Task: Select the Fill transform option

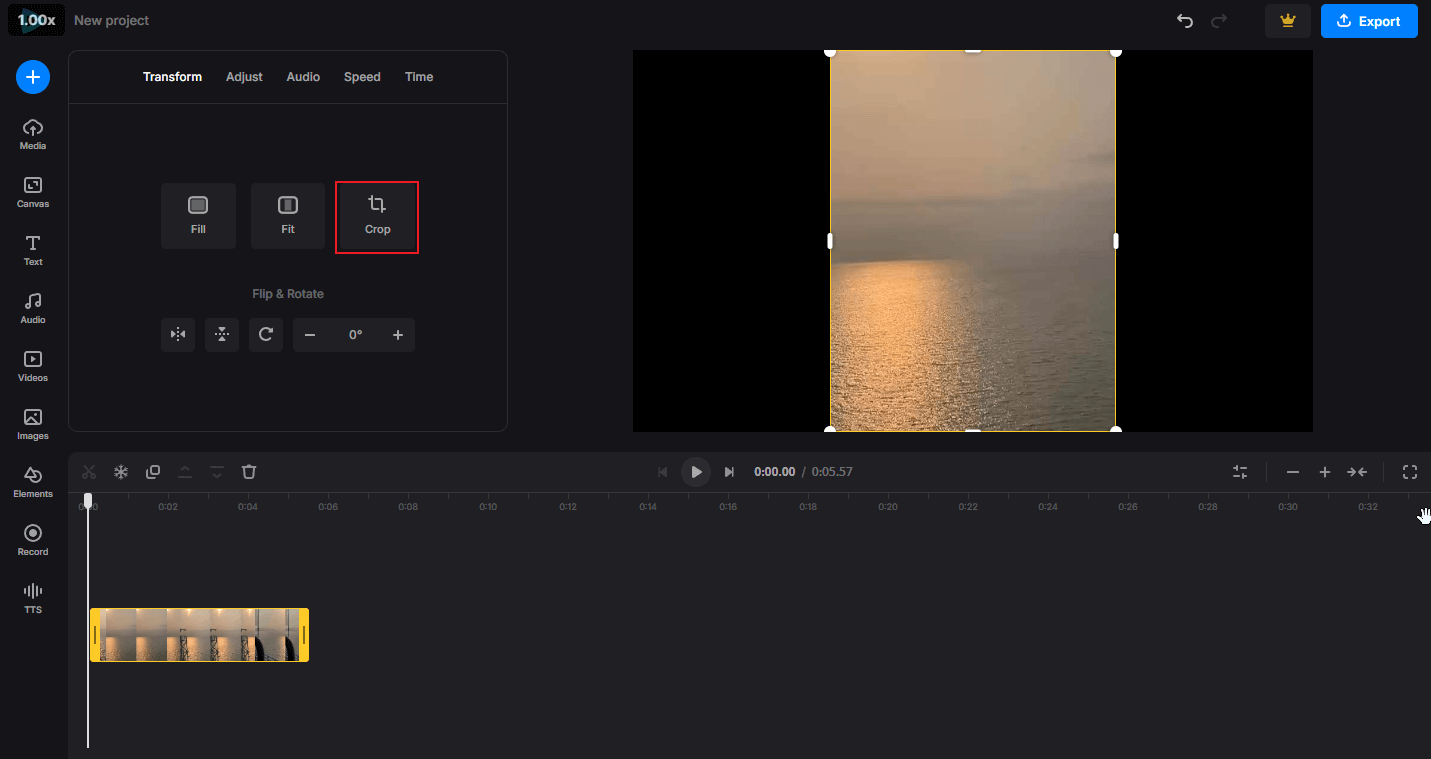Action: [x=198, y=216]
